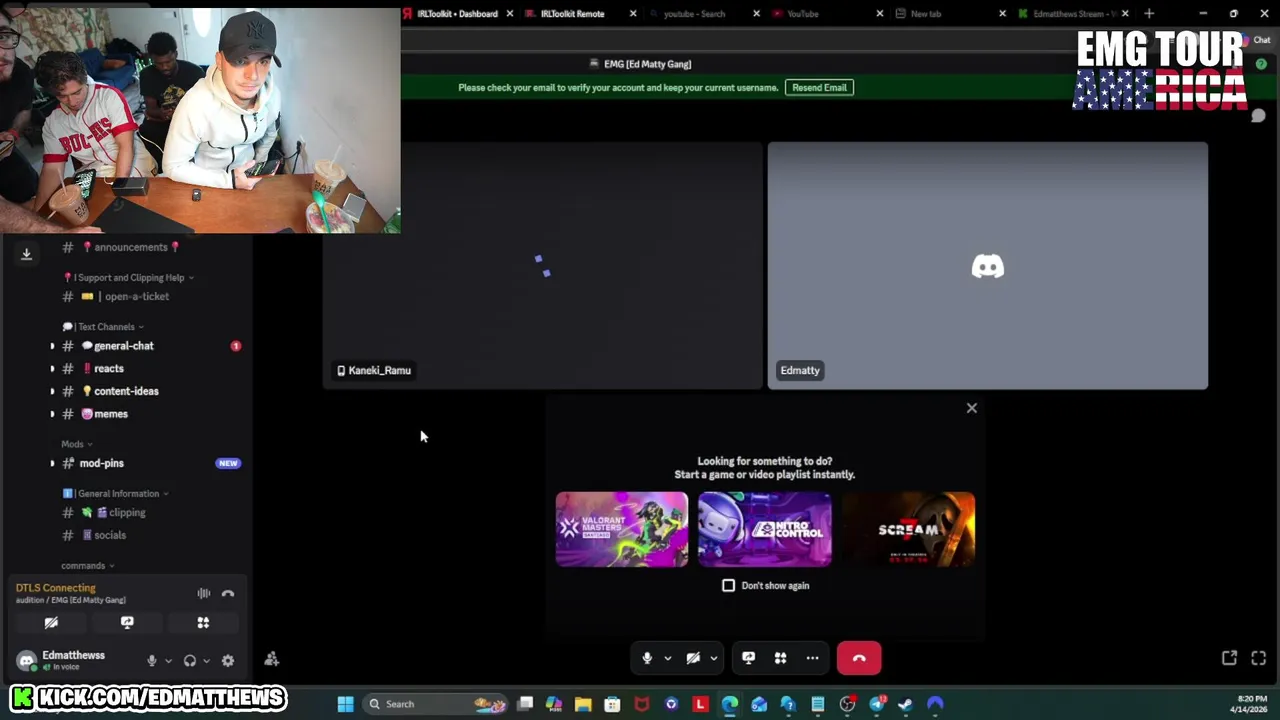Screen dimensions: 1280x720
Task: Switch to IRLToolkit Remote browser tab
Action: (x=572, y=14)
